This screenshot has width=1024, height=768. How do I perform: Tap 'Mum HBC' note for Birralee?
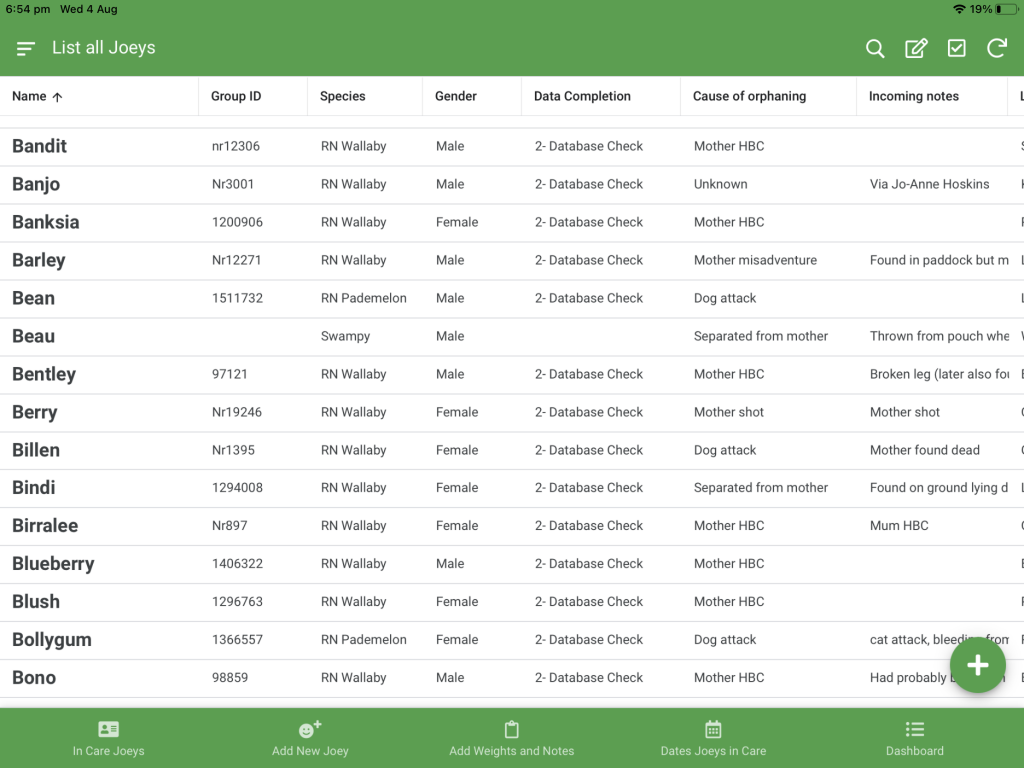(x=899, y=526)
